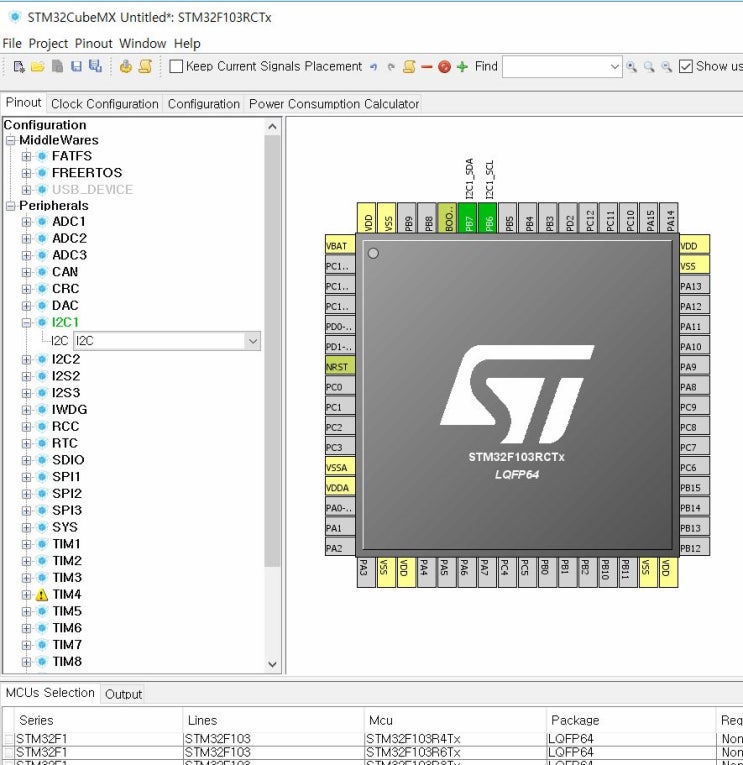The height and width of the screenshot is (765, 743).
Task: Check the STM32F103R6Tx row checkbox
Action: coord(9,752)
